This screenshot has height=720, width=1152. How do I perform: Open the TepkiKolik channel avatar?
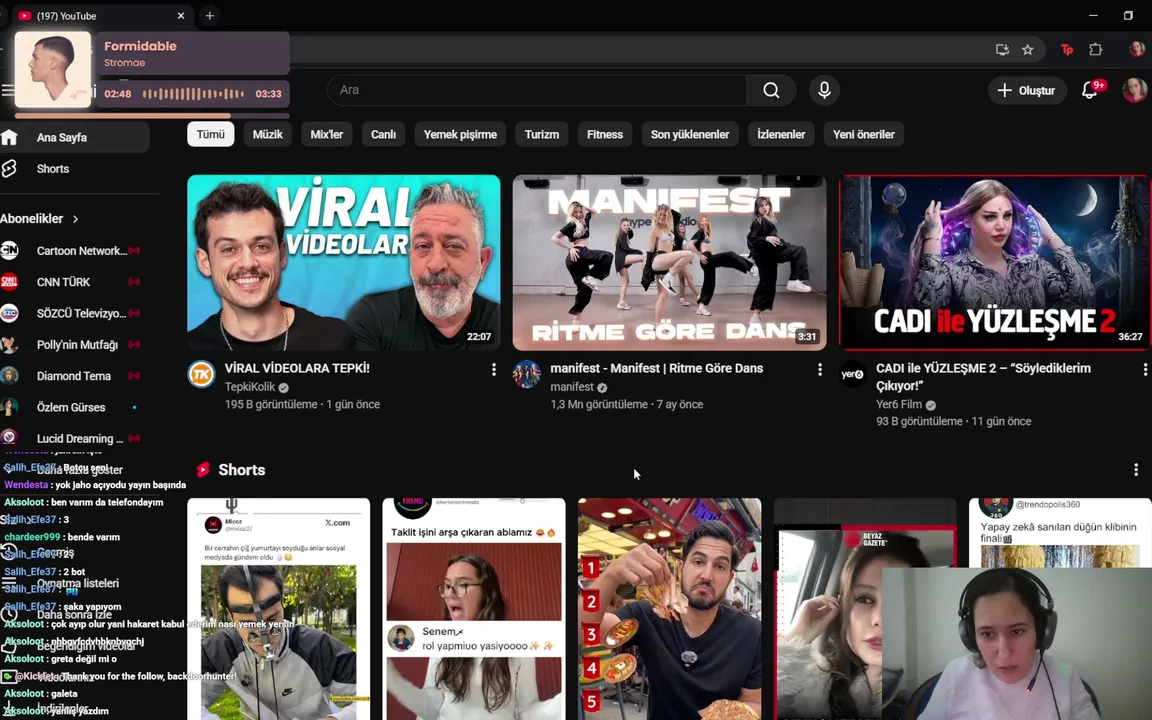click(x=201, y=374)
